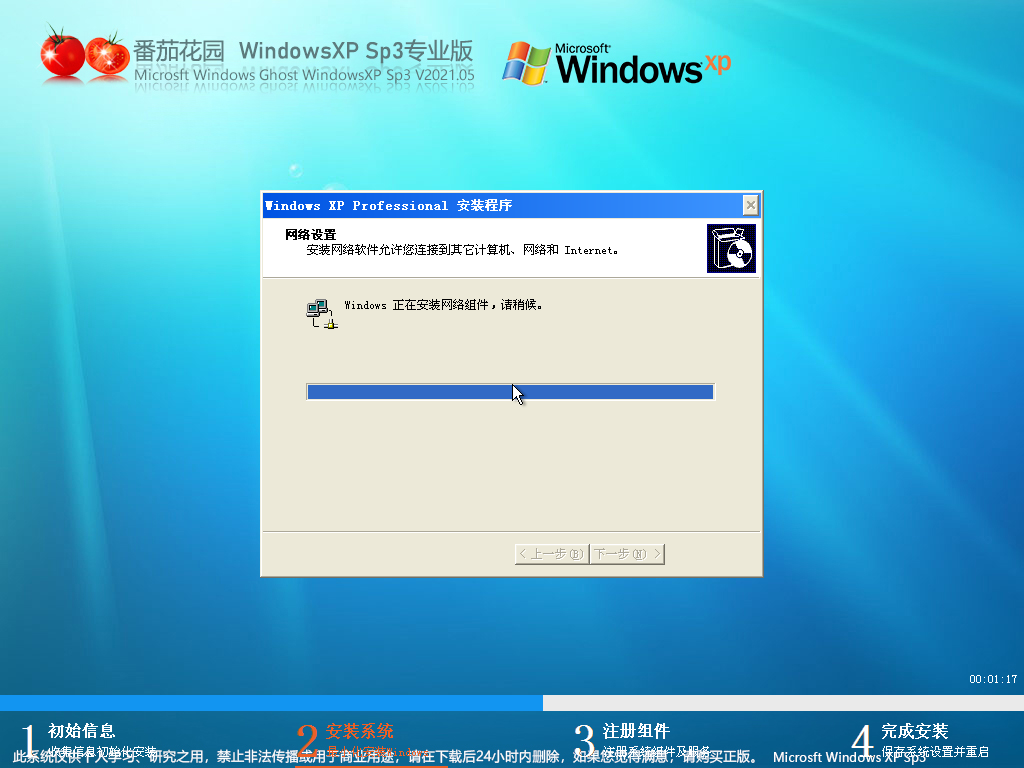Click the large step number 4
The height and width of the screenshot is (768, 1024).
pos(862,741)
